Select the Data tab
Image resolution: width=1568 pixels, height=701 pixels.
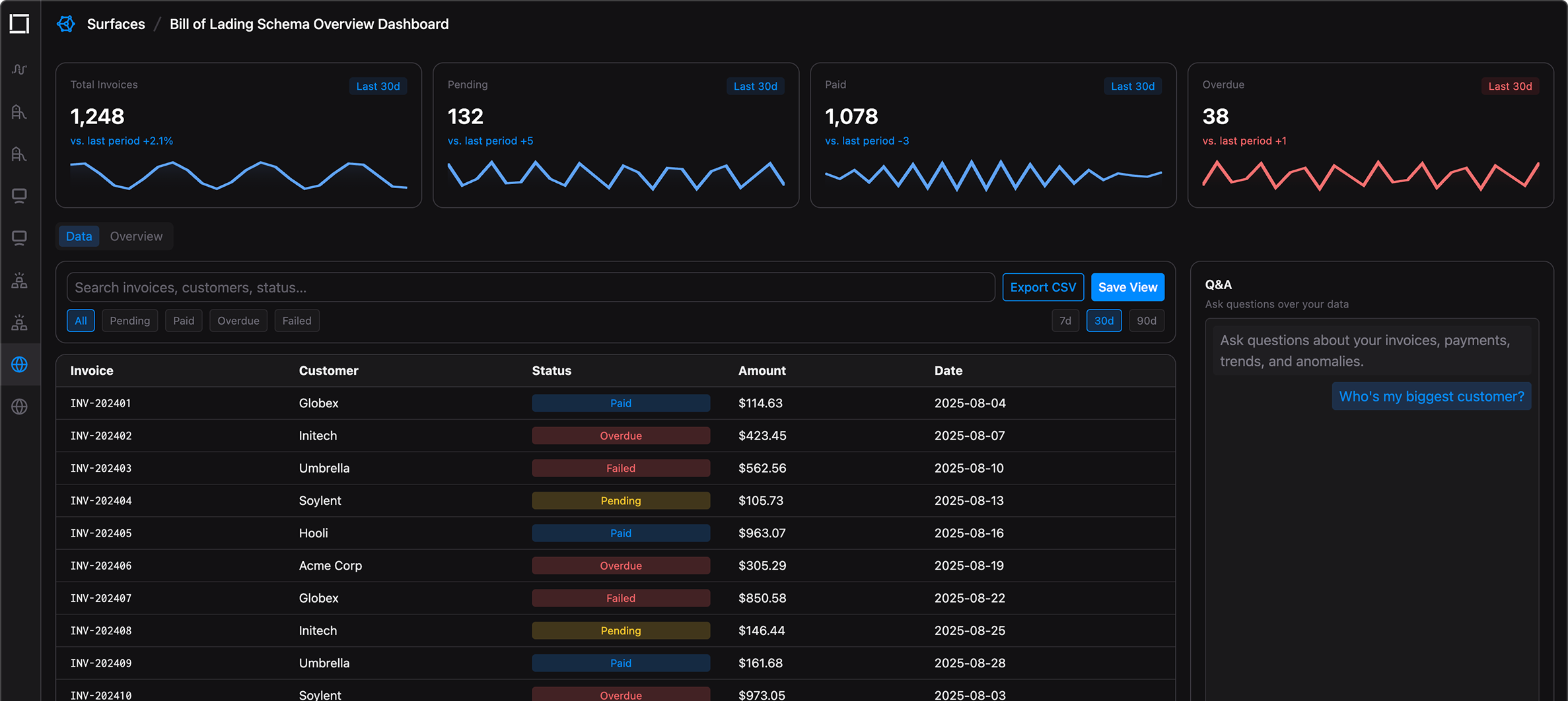[x=79, y=236]
